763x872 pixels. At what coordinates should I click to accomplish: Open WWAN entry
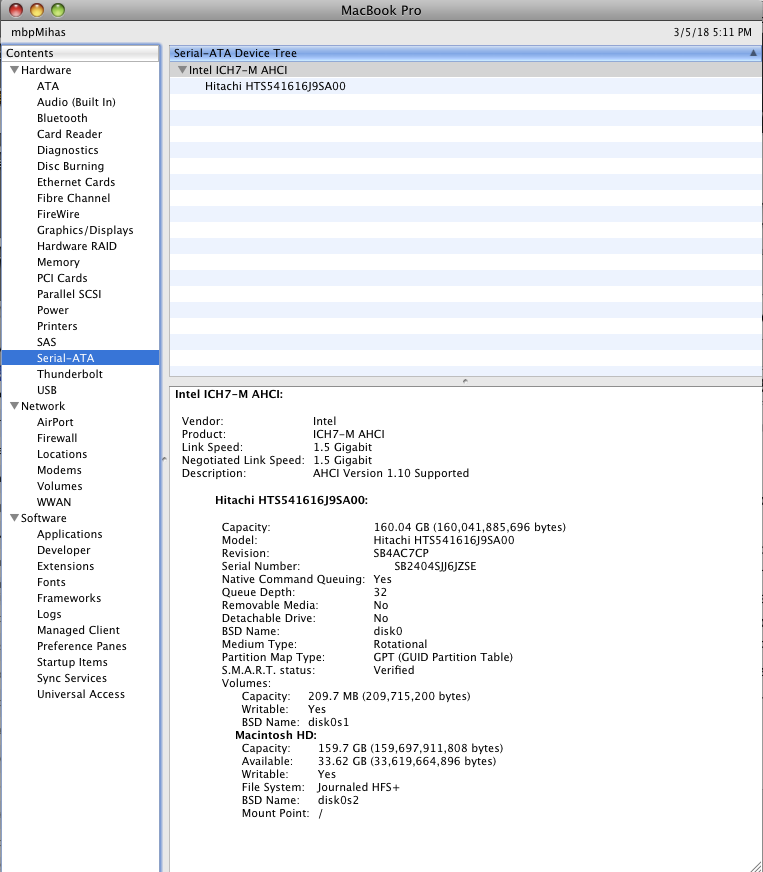point(54,502)
